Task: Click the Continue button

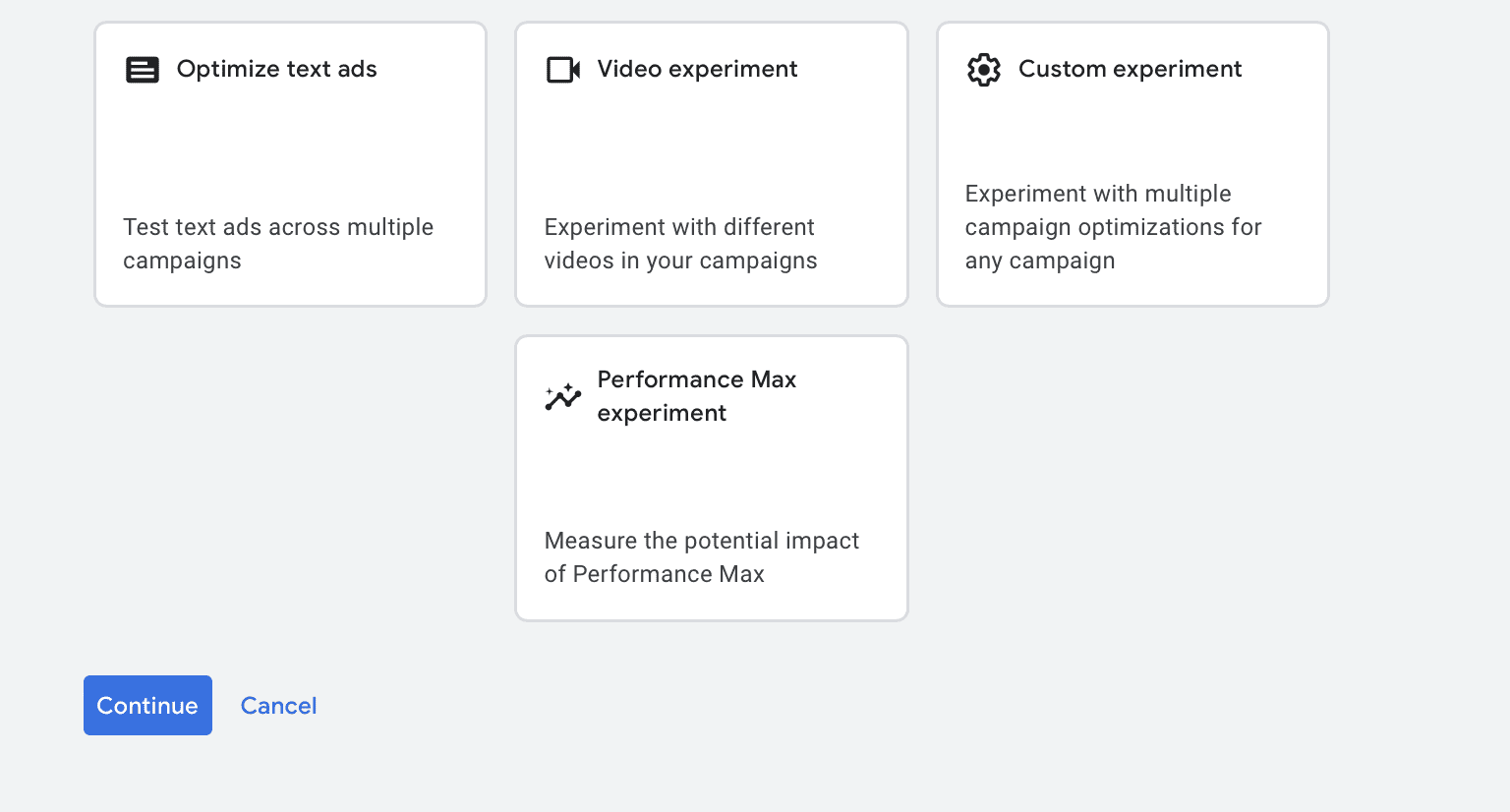Action: 147,706
